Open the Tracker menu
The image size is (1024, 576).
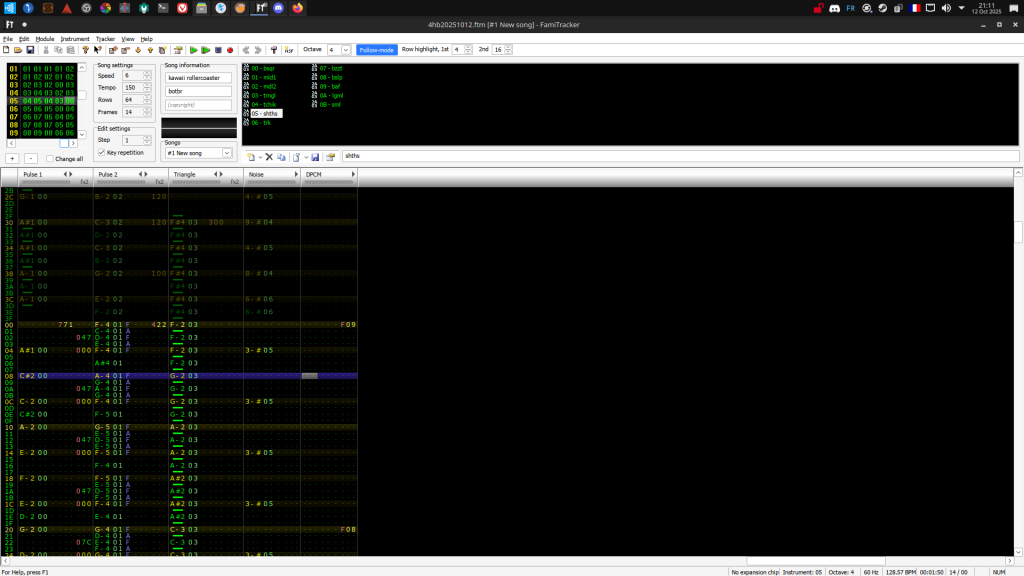105,38
